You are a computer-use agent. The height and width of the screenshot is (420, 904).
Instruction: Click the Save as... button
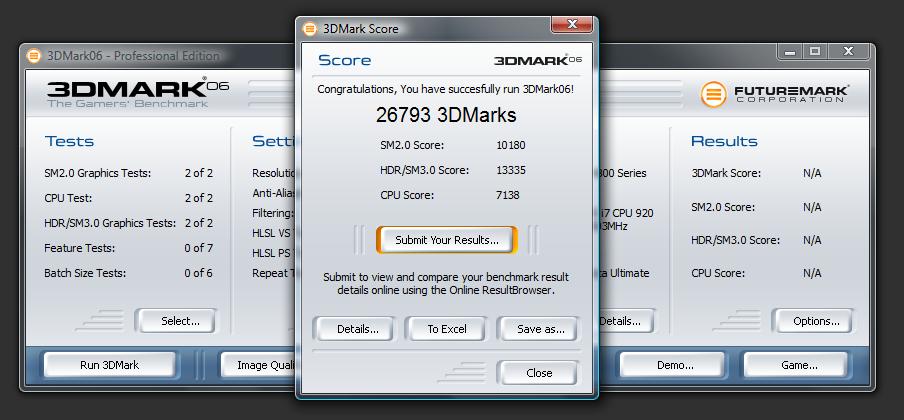(x=540, y=329)
